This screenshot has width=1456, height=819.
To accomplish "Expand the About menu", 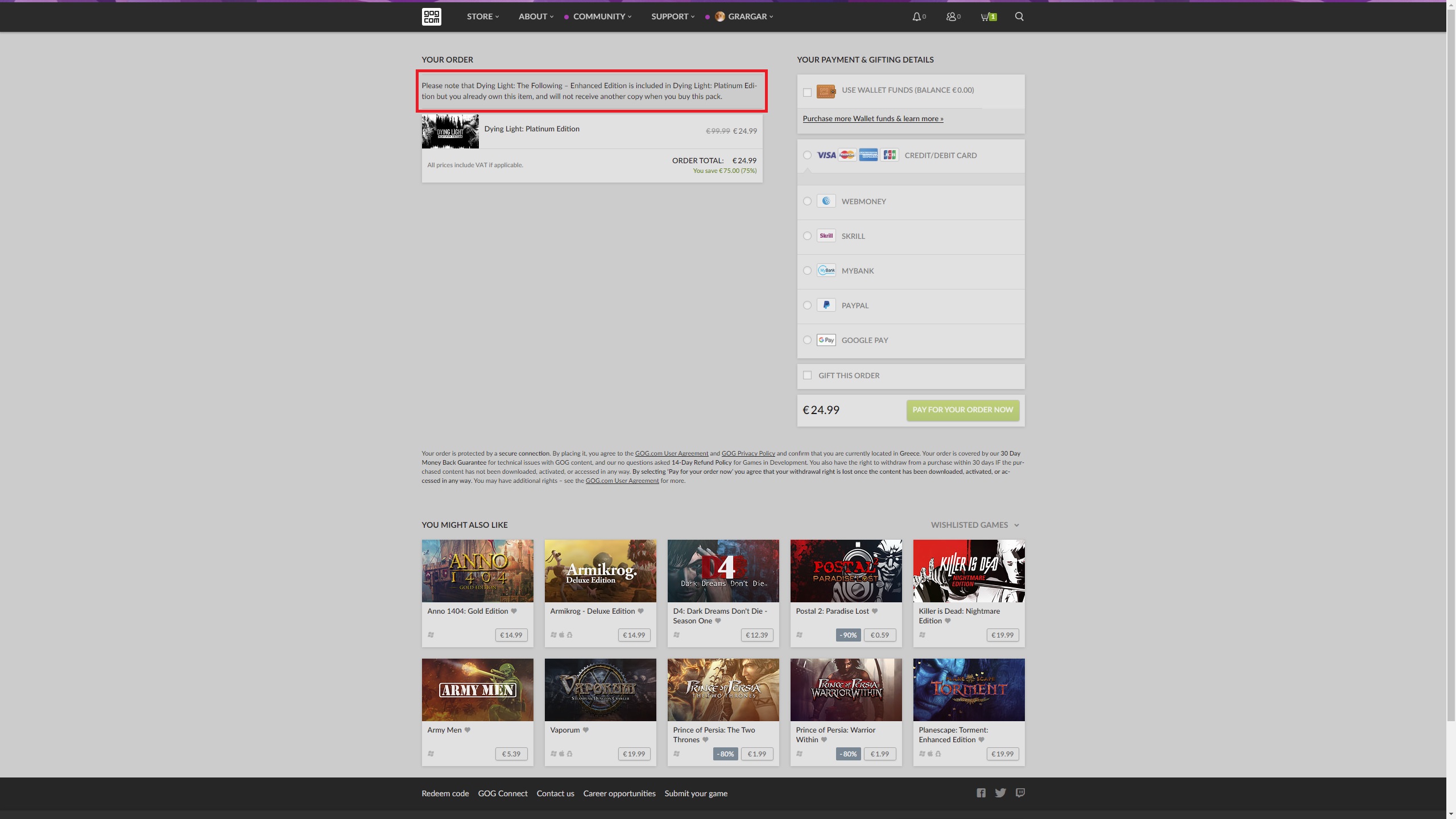I will [x=536, y=16].
